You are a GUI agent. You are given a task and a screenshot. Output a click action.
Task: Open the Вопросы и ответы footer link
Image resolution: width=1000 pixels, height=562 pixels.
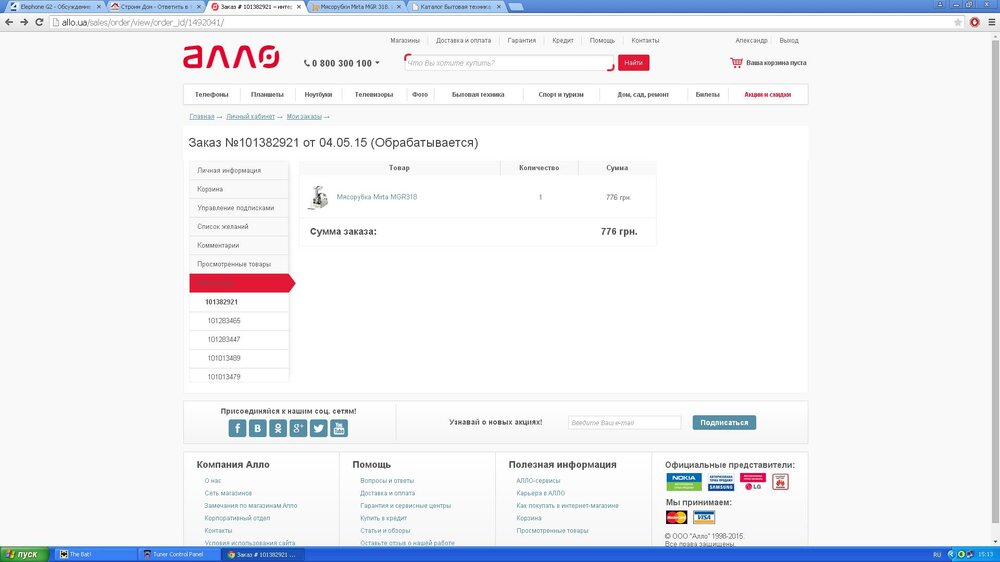pyautogui.click(x=386, y=480)
